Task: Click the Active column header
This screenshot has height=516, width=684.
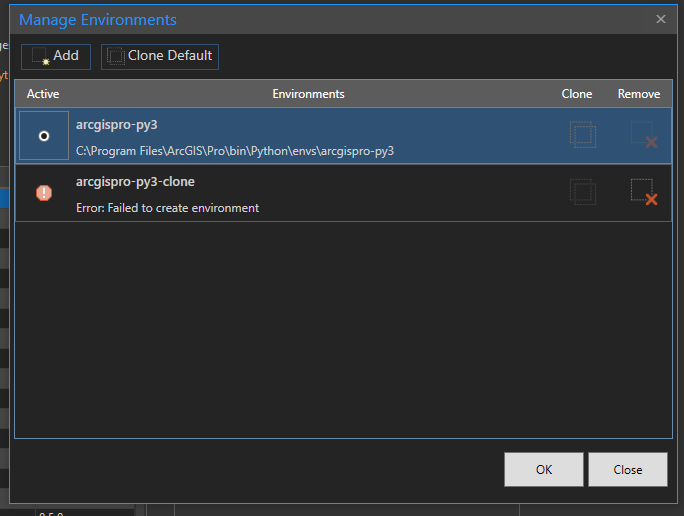Action: point(43,94)
